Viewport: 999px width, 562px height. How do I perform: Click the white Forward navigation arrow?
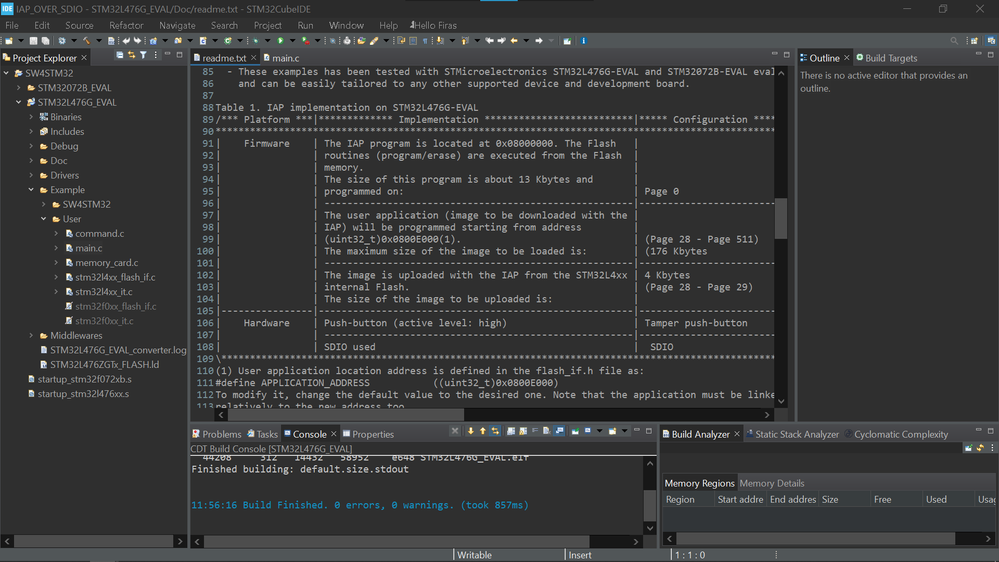point(539,41)
